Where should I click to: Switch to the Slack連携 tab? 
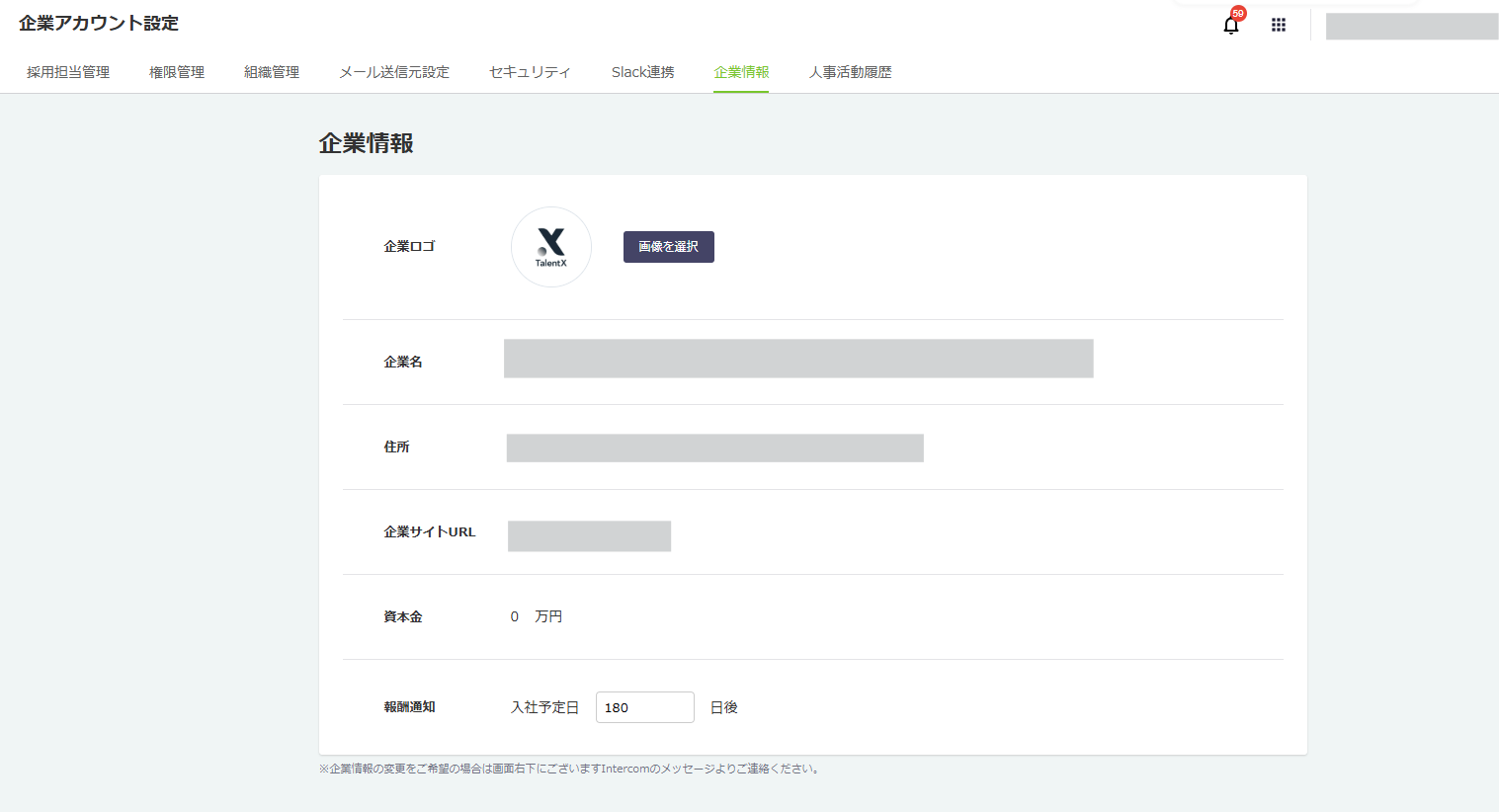[643, 72]
